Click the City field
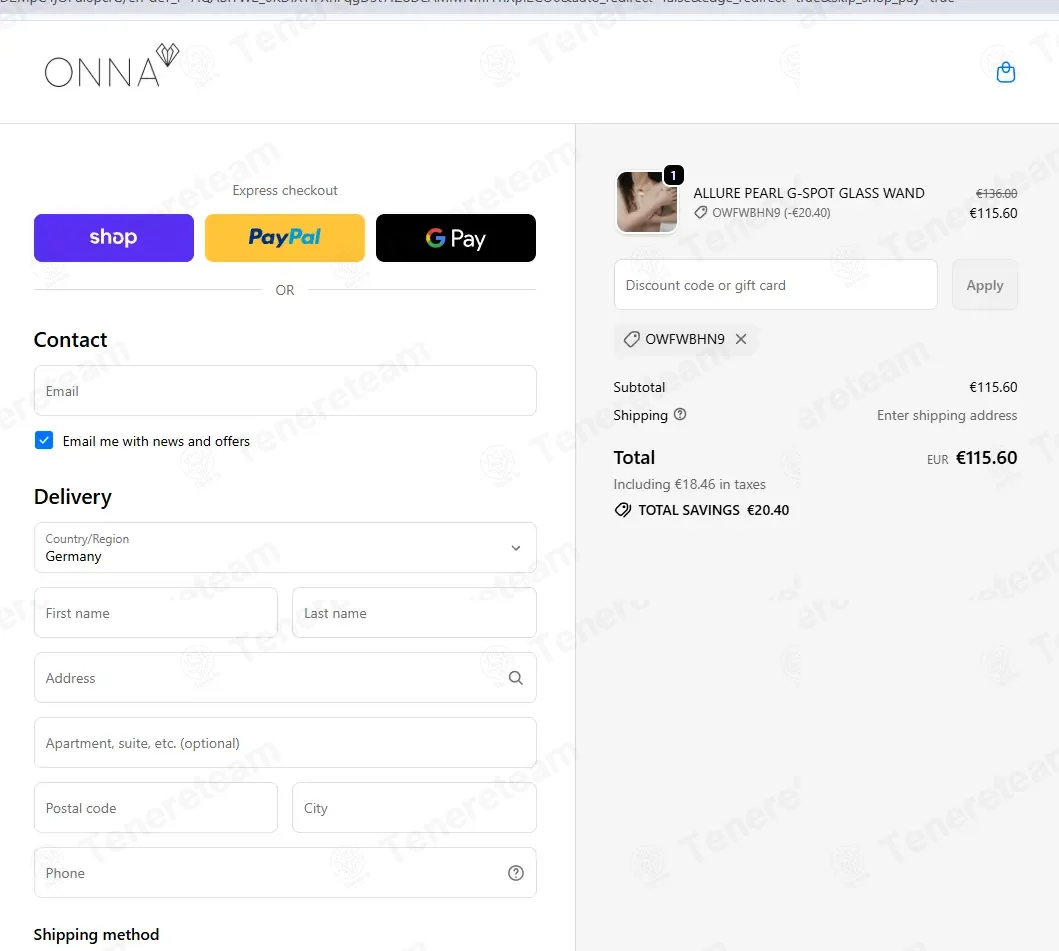Screen dimensions: 1059x951 pos(414,808)
